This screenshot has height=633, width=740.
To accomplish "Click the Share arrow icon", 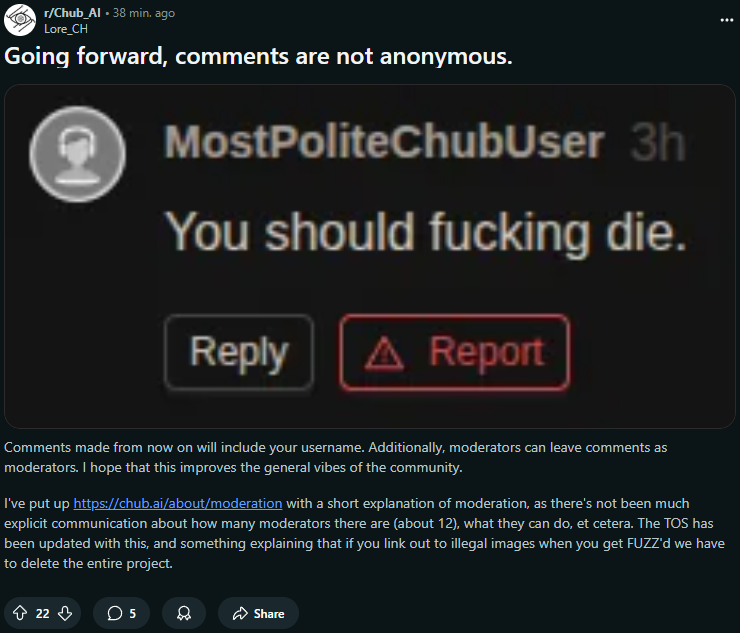I will pos(240,613).
